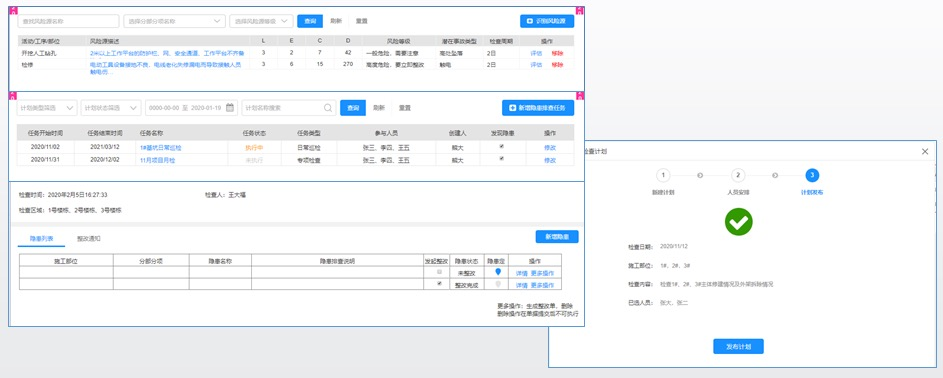943x378 pixels.
Task: Click the 日常巡检 task type cell
Action: point(309,147)
